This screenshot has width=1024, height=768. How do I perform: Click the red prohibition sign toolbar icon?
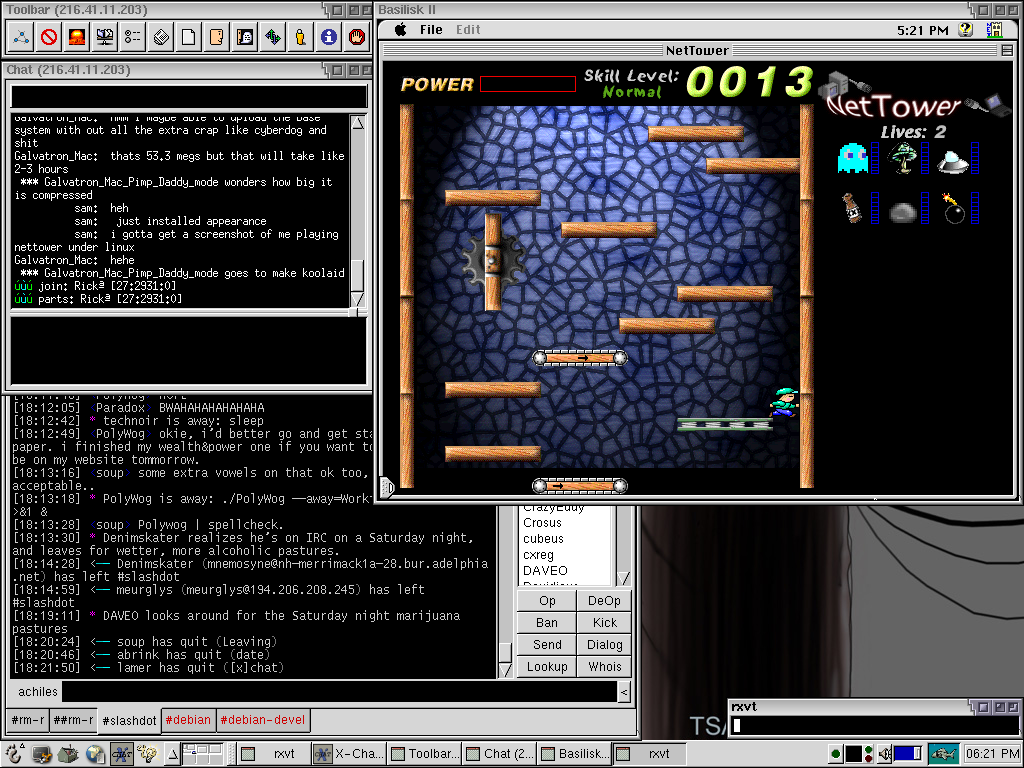[49, 38]
